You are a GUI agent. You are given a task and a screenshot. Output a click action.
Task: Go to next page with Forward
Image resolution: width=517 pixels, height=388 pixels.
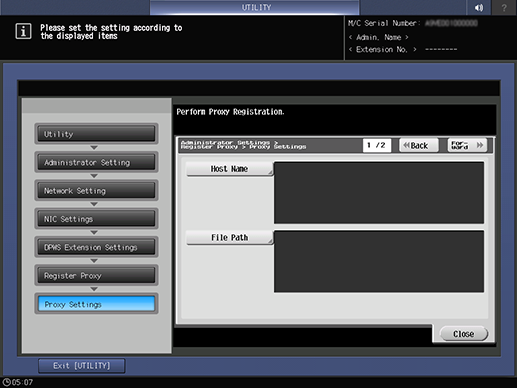[x=467, y=145]
